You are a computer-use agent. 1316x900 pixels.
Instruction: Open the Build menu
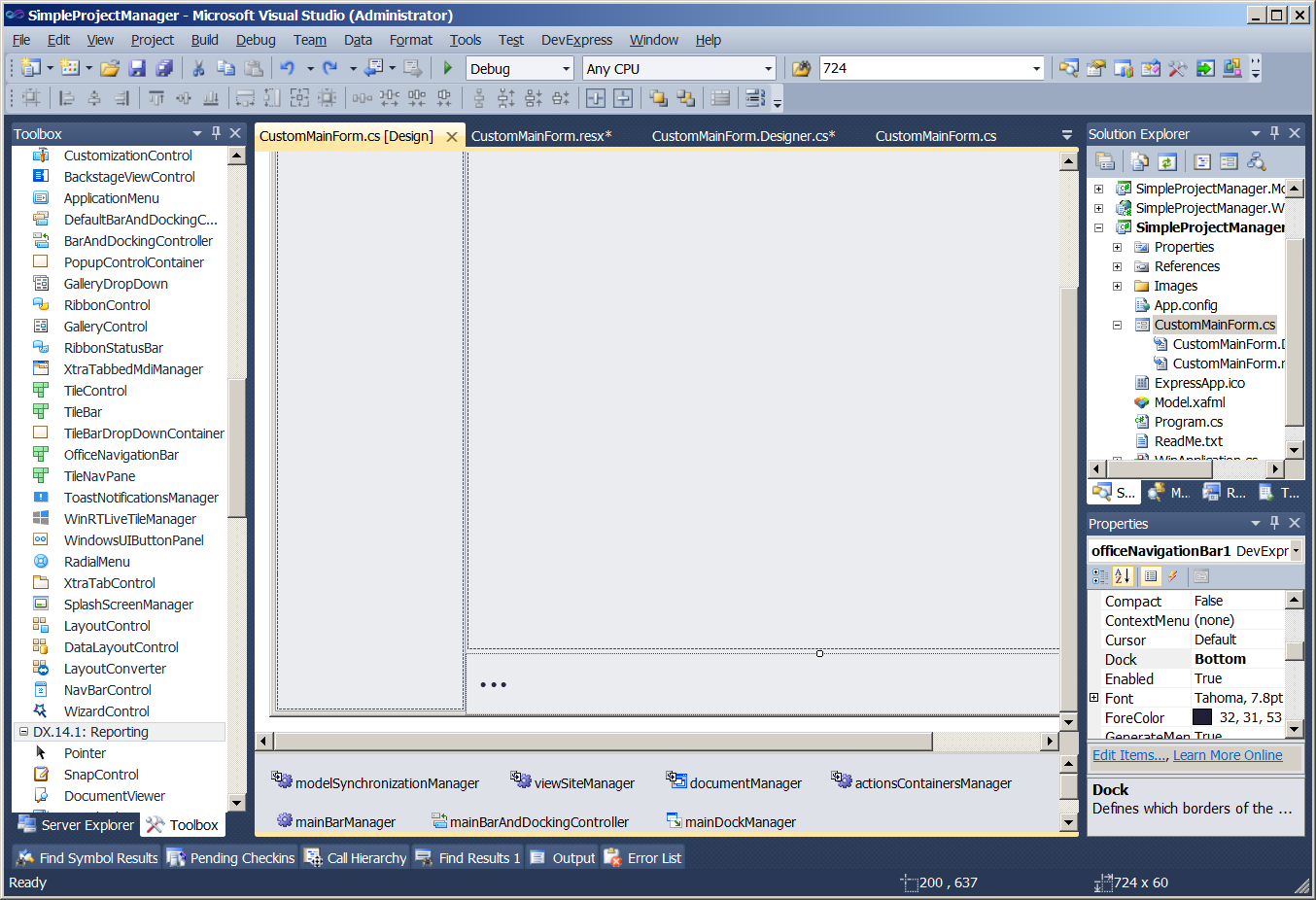click(x=204, y=40)
